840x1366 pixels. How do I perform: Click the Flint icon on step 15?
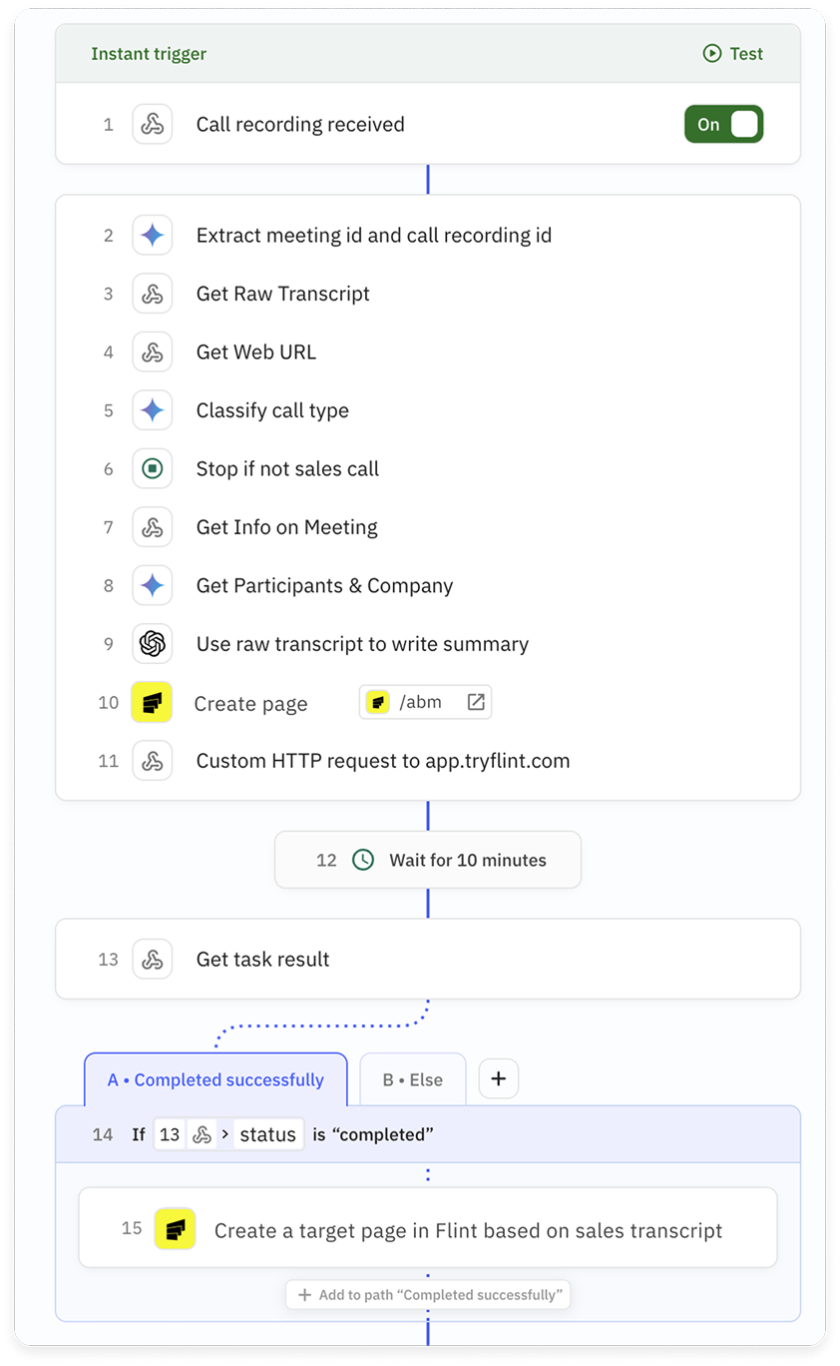pyautogui.click(x=176, y=1227)
